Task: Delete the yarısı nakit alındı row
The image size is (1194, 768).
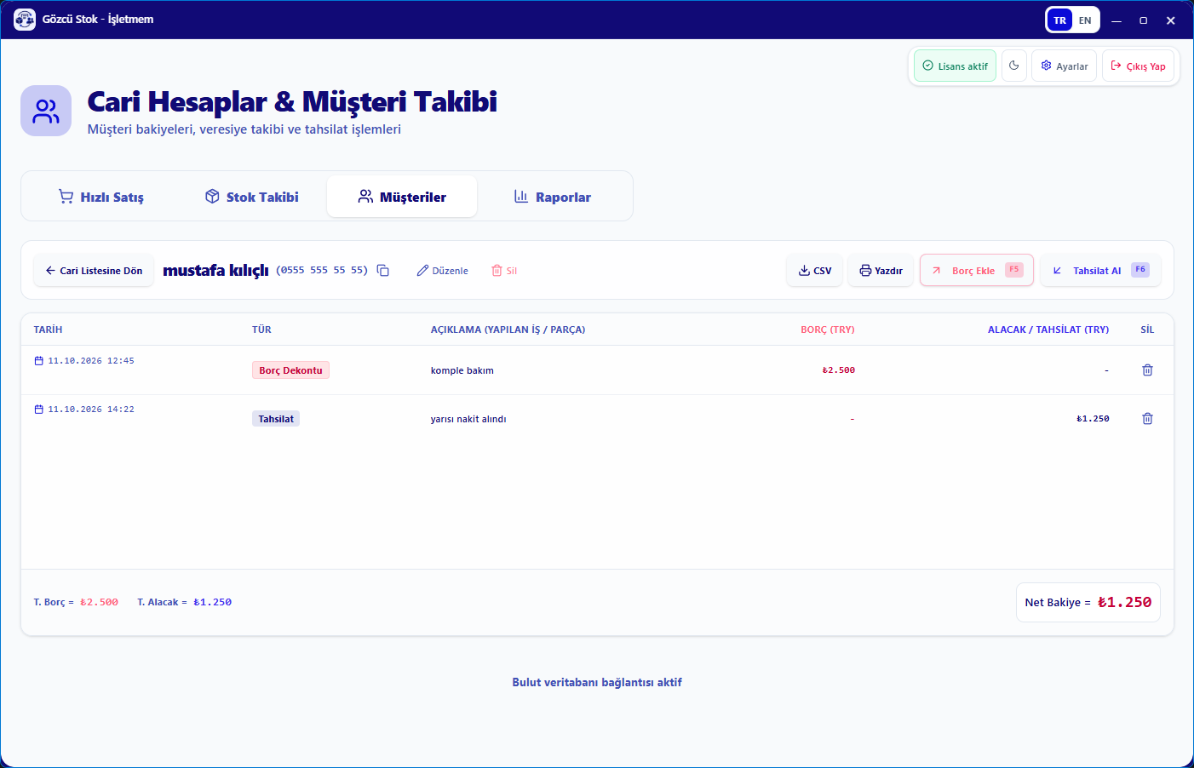Action: [x=1148, y=419]
